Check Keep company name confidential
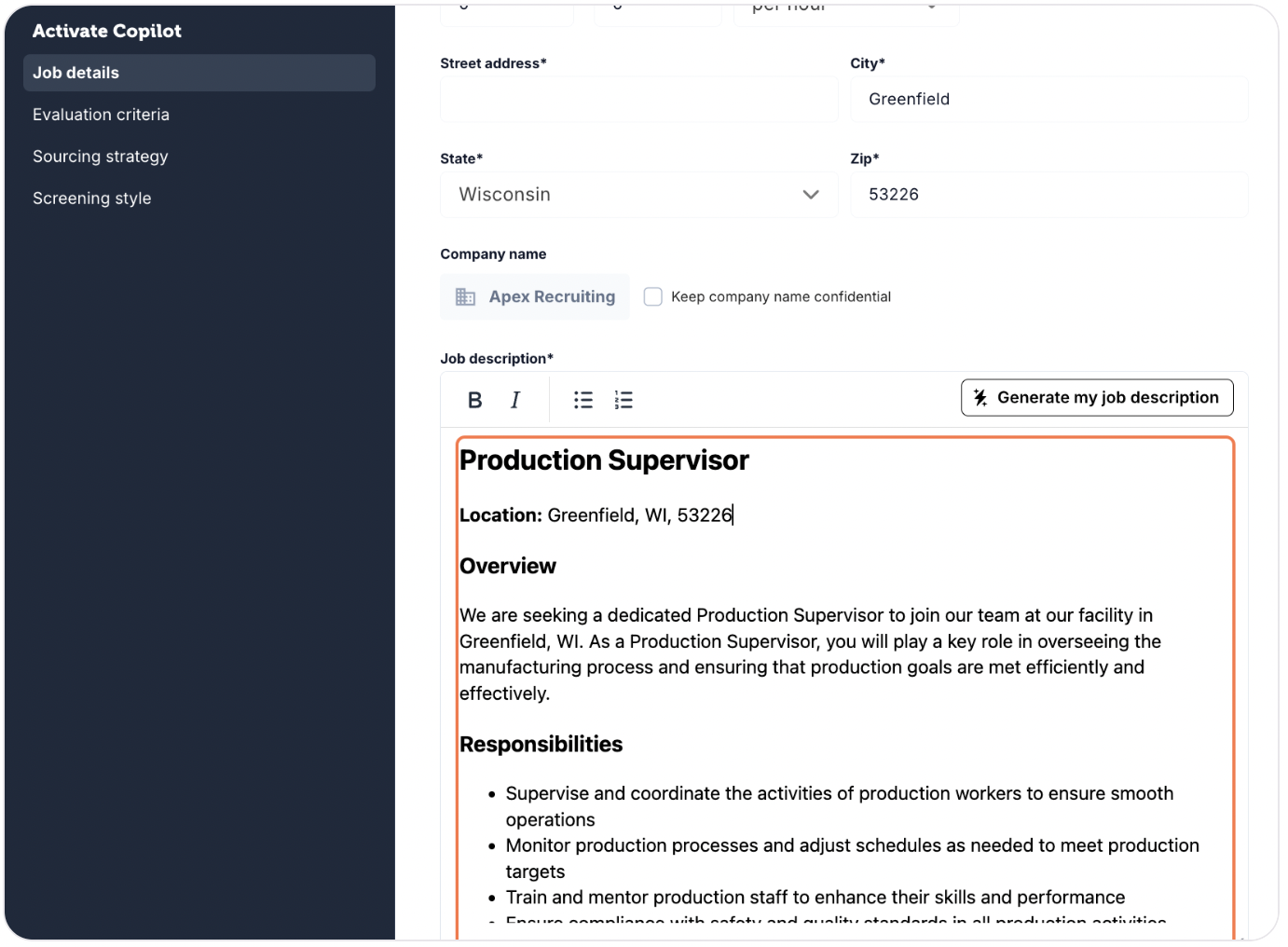Screen dimensions: 1288x947 [653, 296]
